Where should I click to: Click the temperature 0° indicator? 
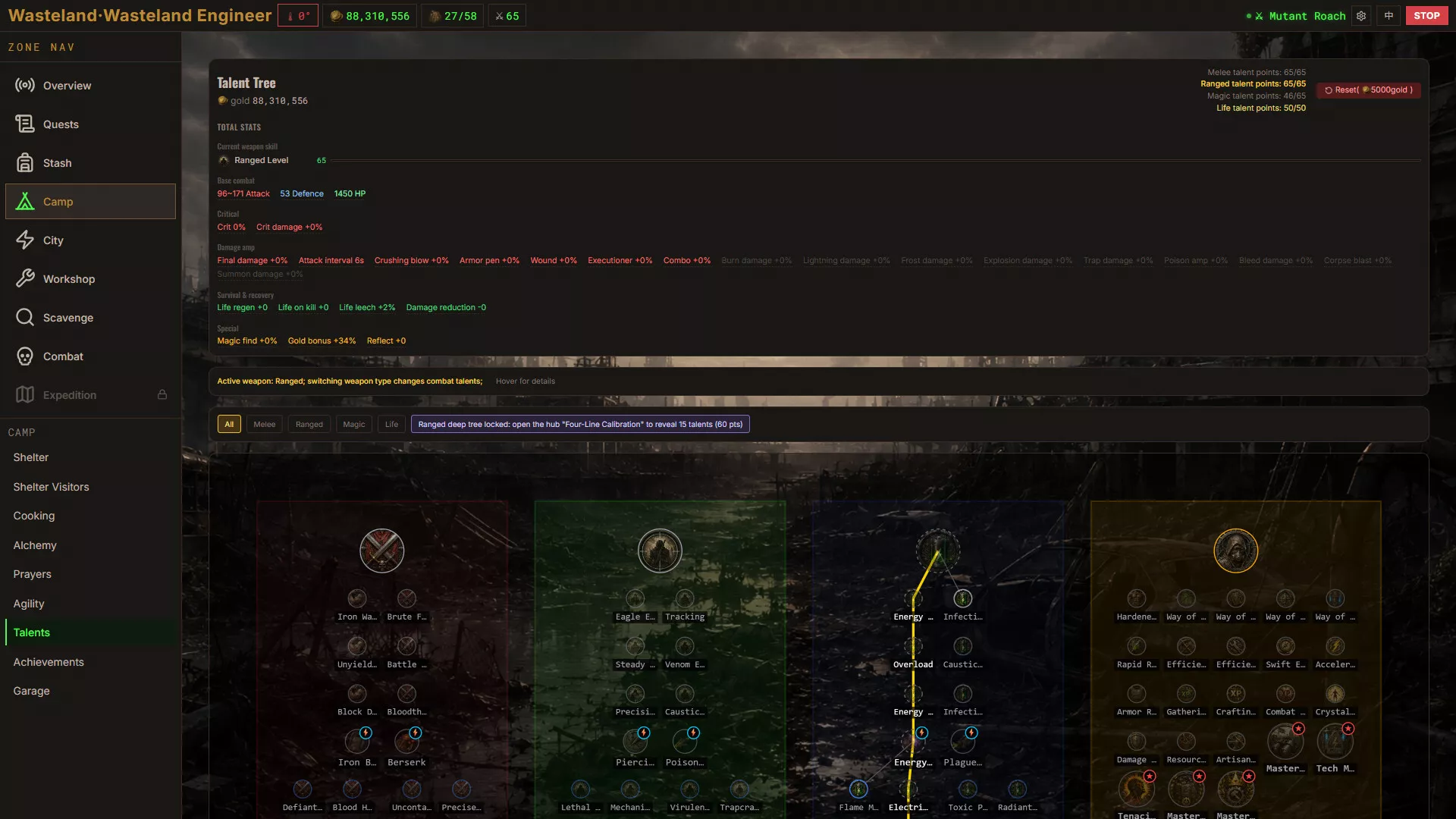click(298, 16)
